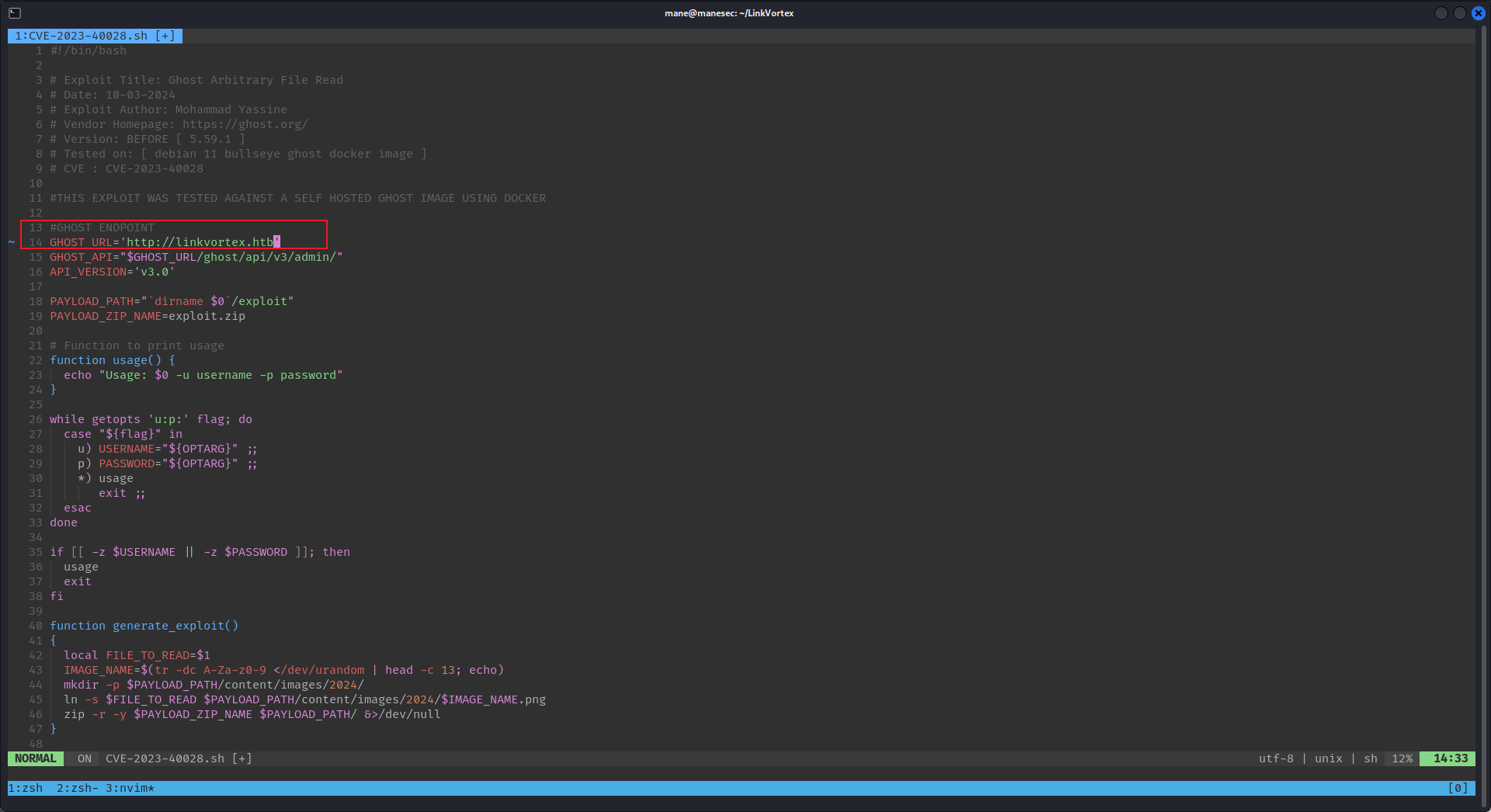Screen dimensions: 1491x812
Task: Click the echo Usage string line
Action: [x=203, y=375]
